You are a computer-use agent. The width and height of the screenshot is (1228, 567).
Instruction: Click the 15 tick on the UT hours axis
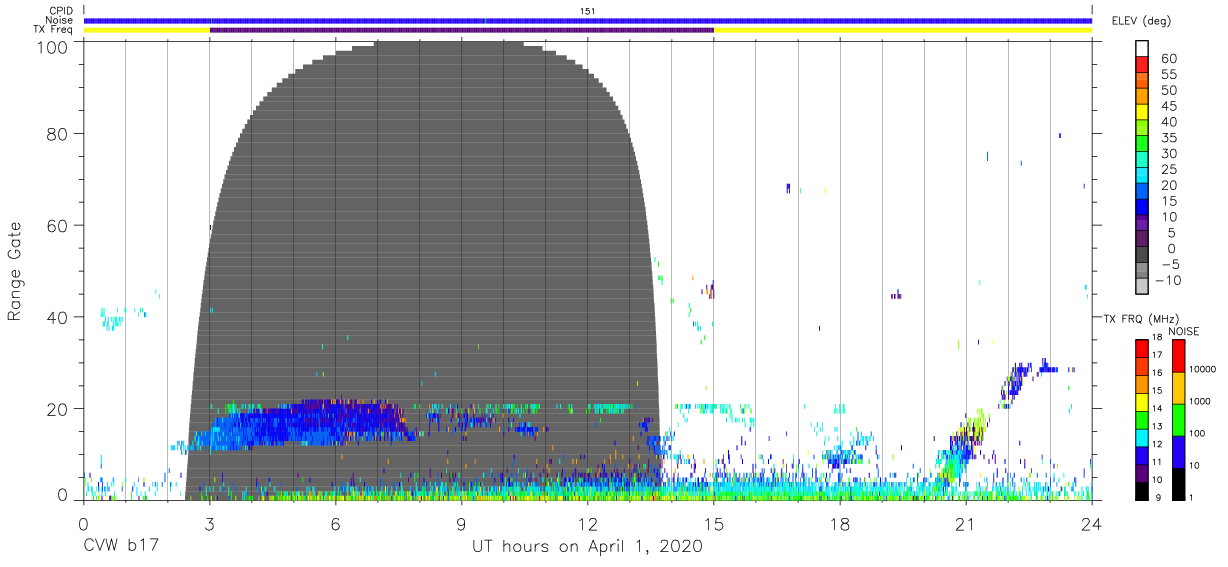[714, 523]
